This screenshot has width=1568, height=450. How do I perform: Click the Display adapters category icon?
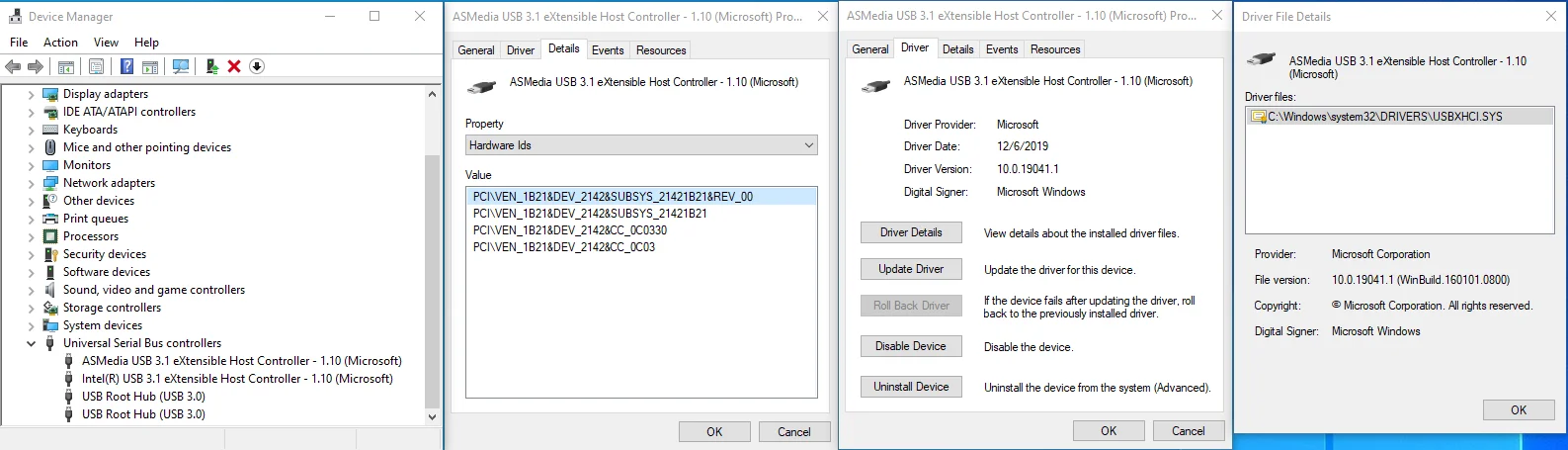coord(51,94)
